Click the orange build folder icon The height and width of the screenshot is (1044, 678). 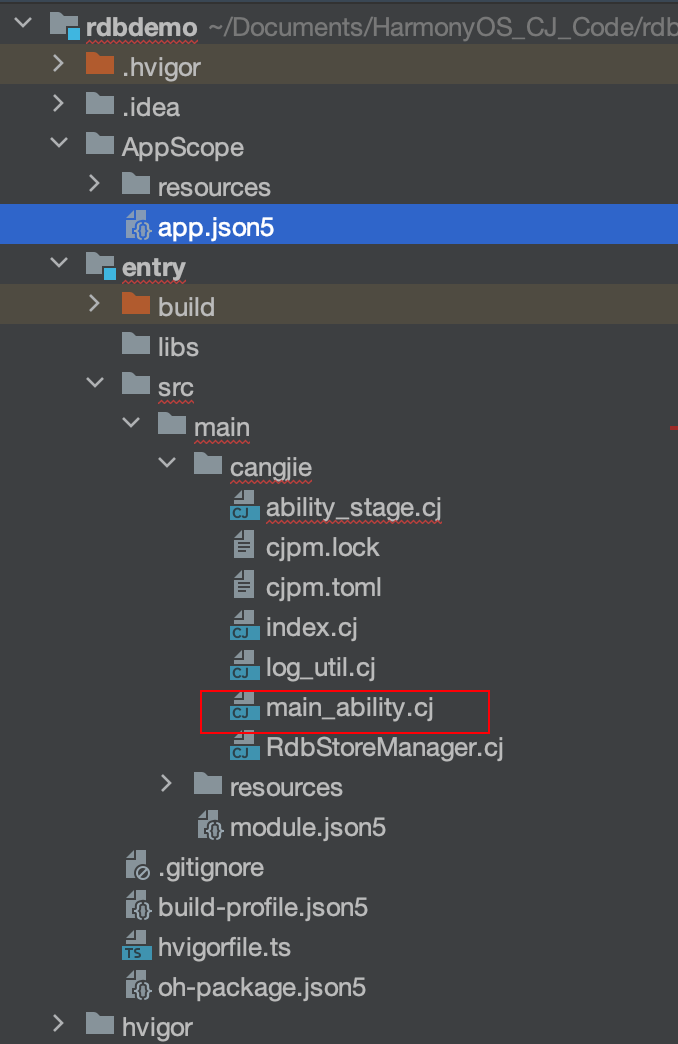tap(136, 306)
